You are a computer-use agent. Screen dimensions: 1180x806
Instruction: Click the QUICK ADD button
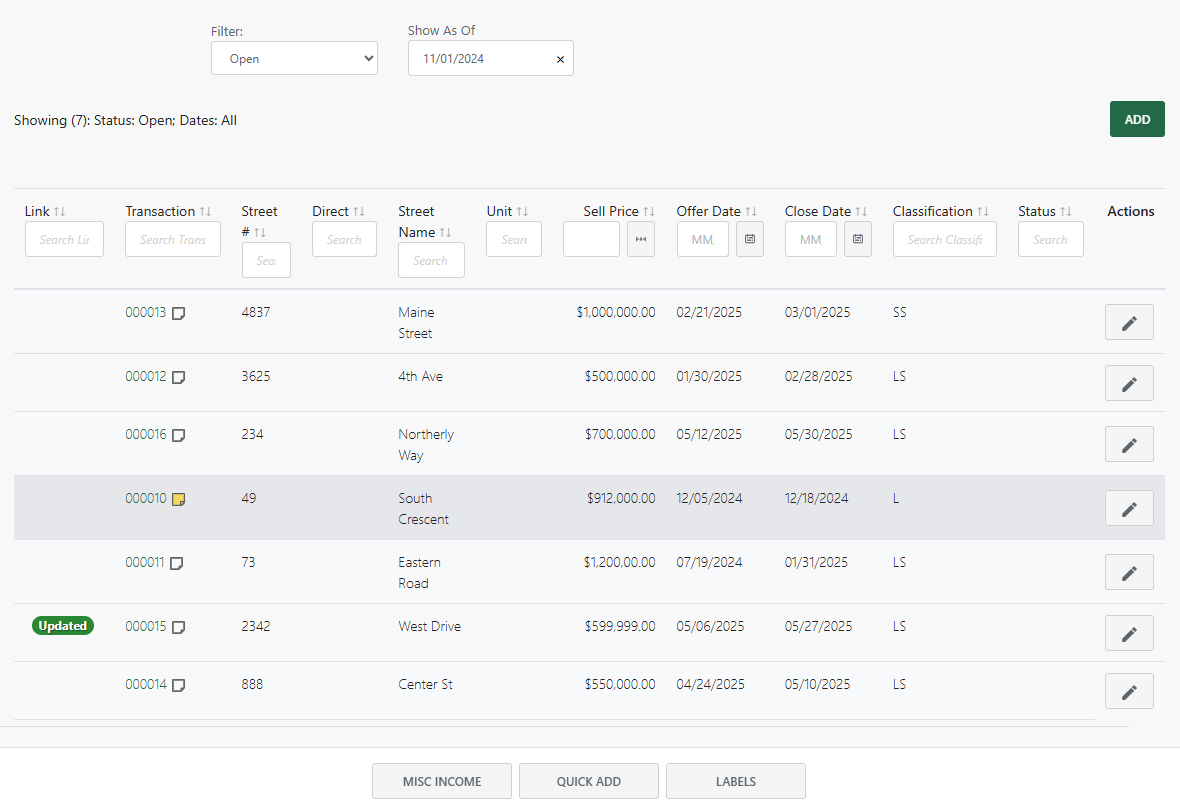coord(589,781)
